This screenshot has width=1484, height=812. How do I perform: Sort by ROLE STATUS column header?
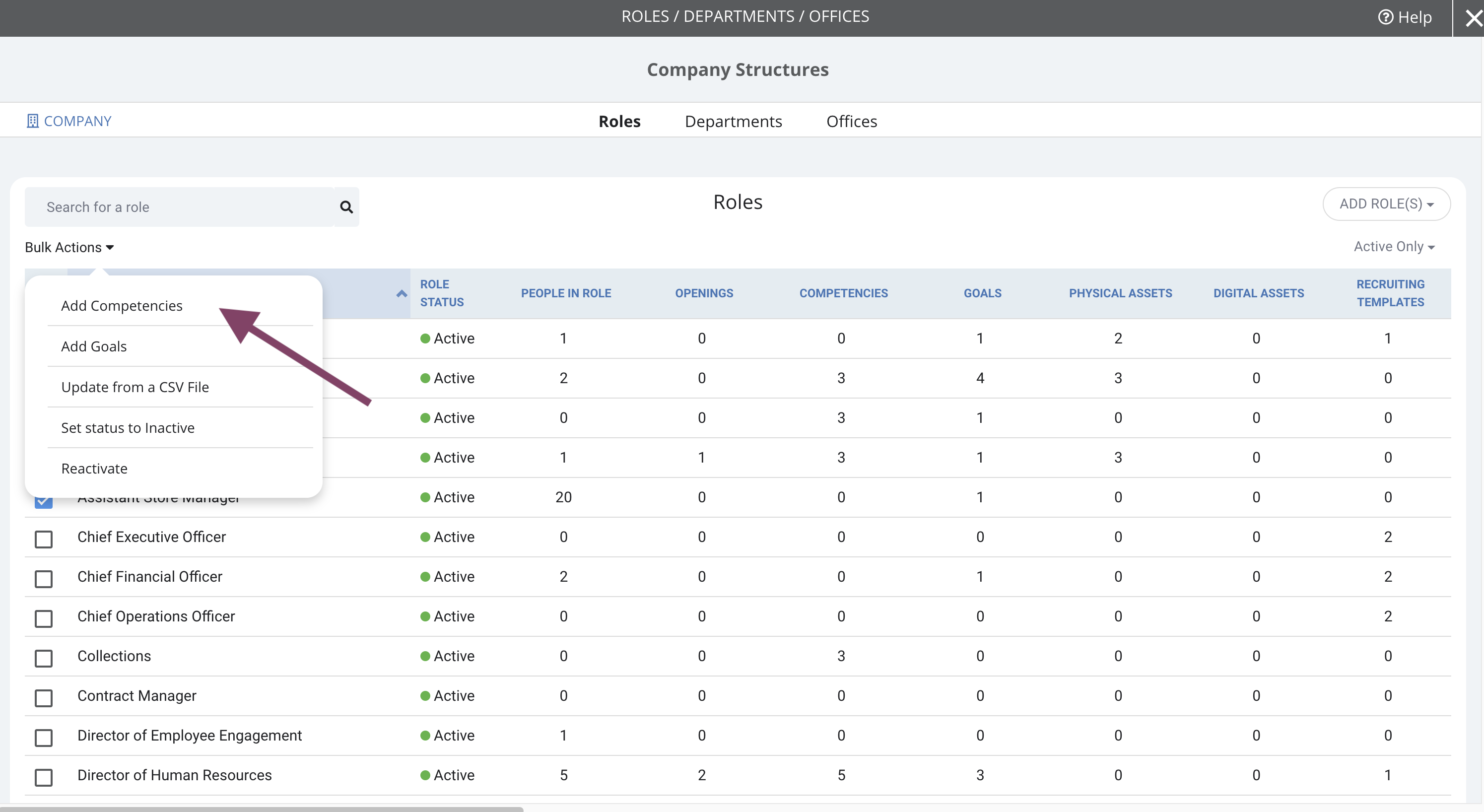pyautogui.click(x=441, y=293)
